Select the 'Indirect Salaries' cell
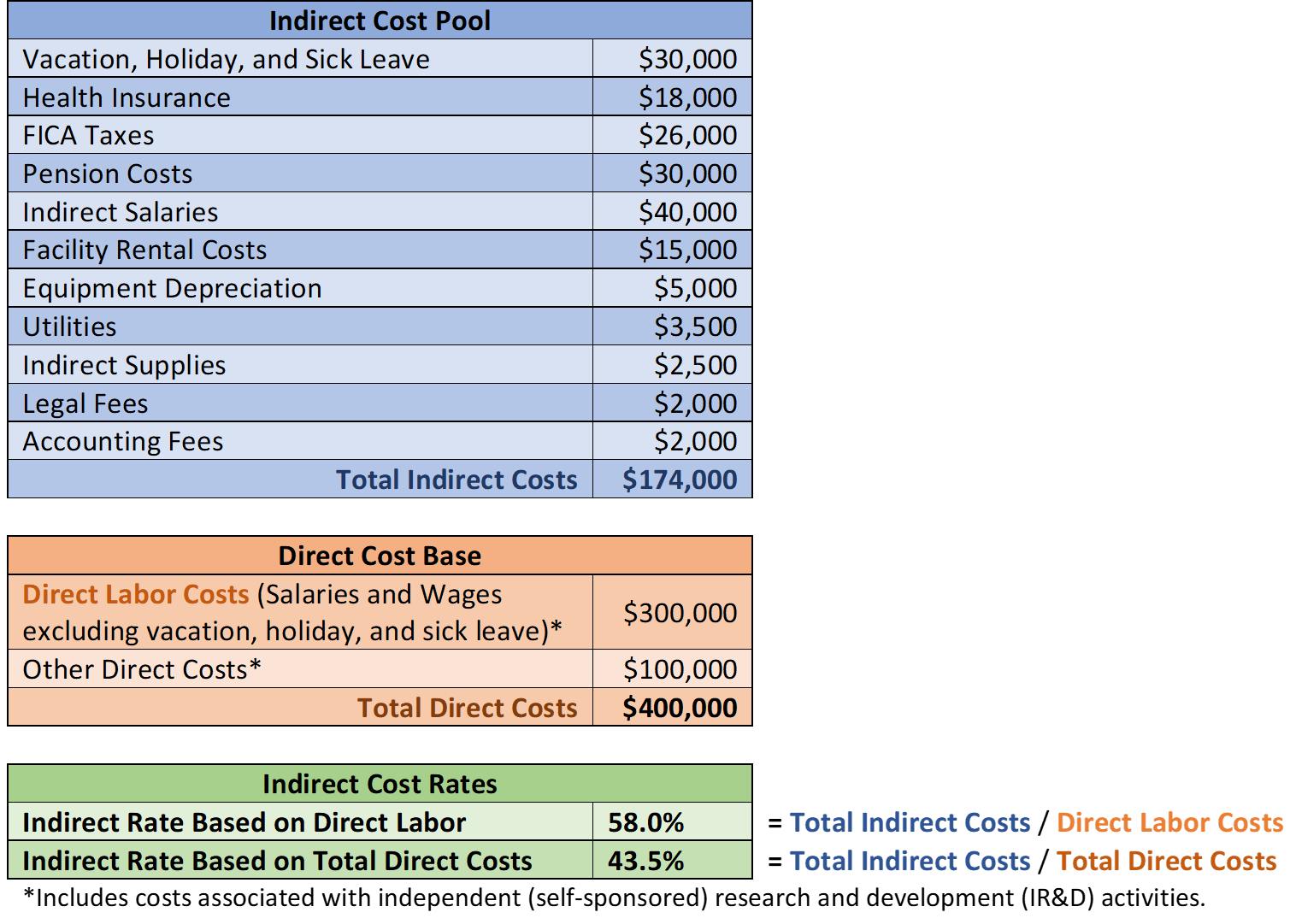The width and height of the screenshot is (1296, 924). [x=300, y=211]
